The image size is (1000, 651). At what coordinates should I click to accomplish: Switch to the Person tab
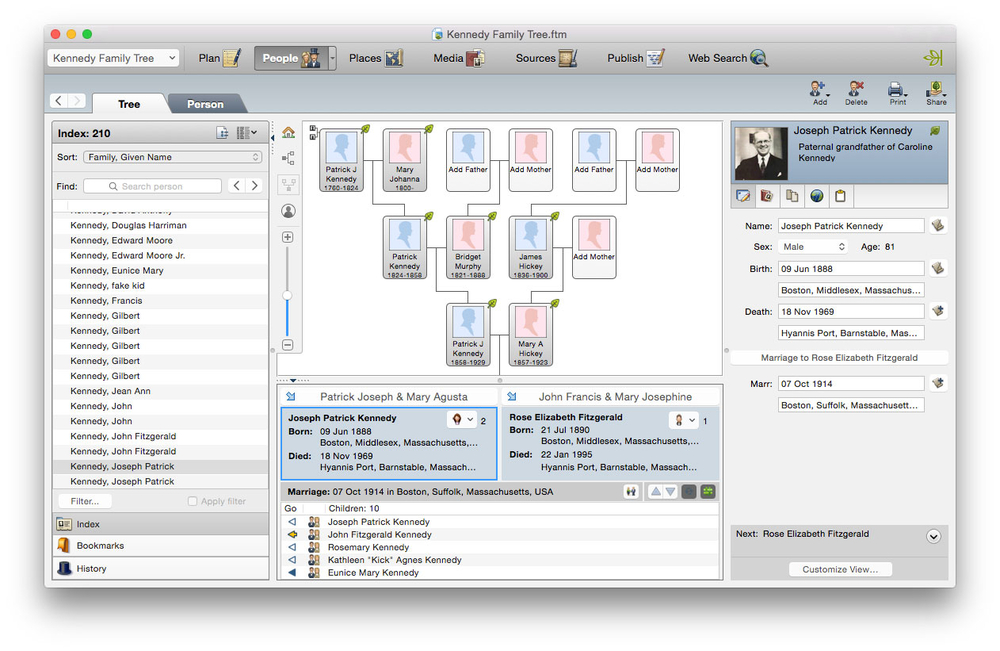click(x=205, y=104)
